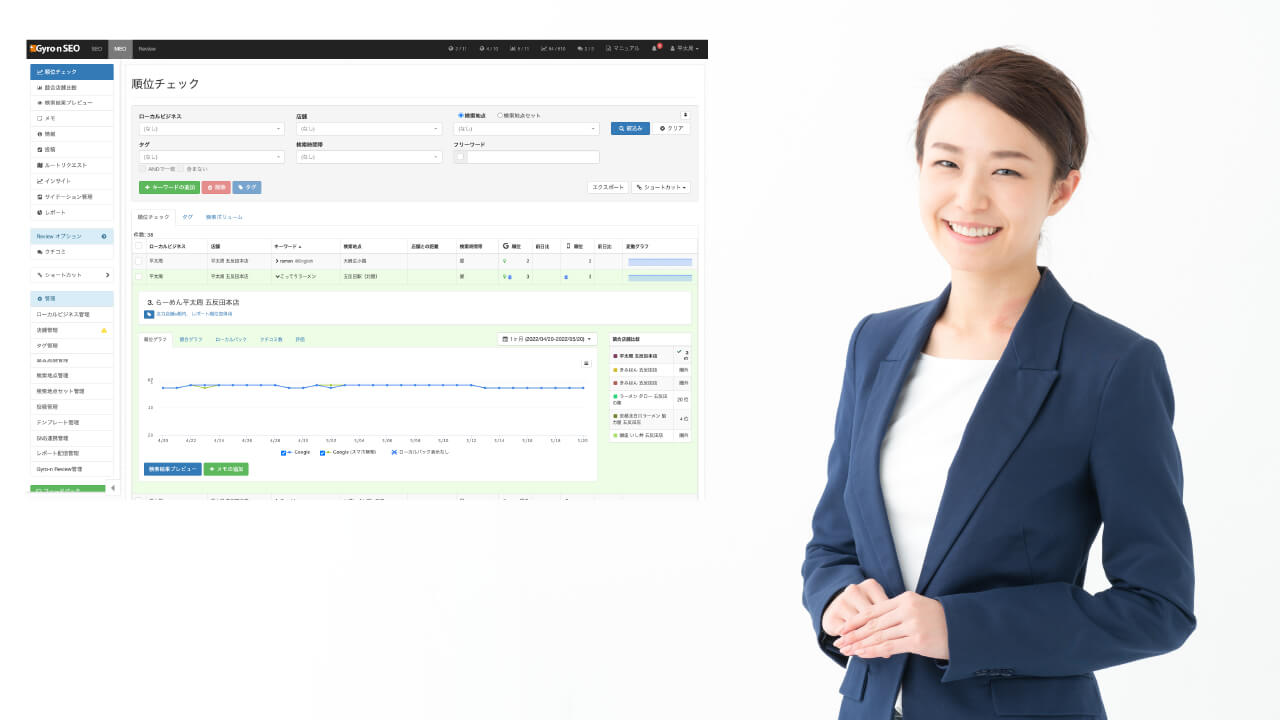Switch to the ローカルパック chart tab

(231, 339)
